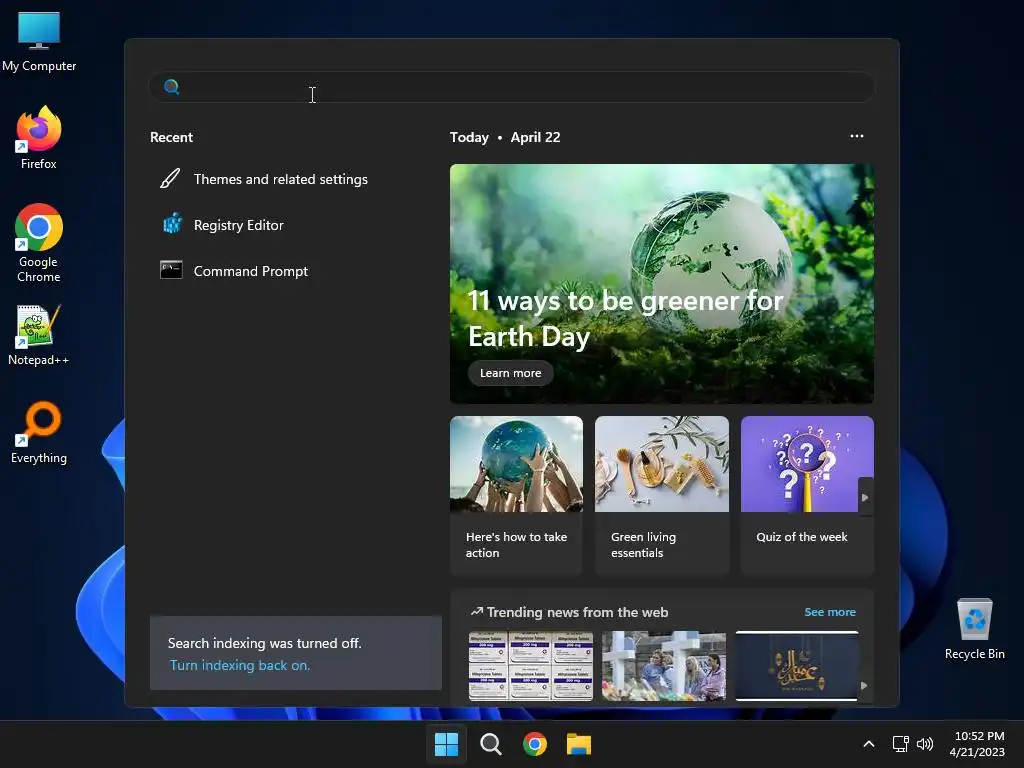The height and width of the screenshot is (768, 1024).
Task: Open the Here's how to take action card
Action: tap(516, 495)
